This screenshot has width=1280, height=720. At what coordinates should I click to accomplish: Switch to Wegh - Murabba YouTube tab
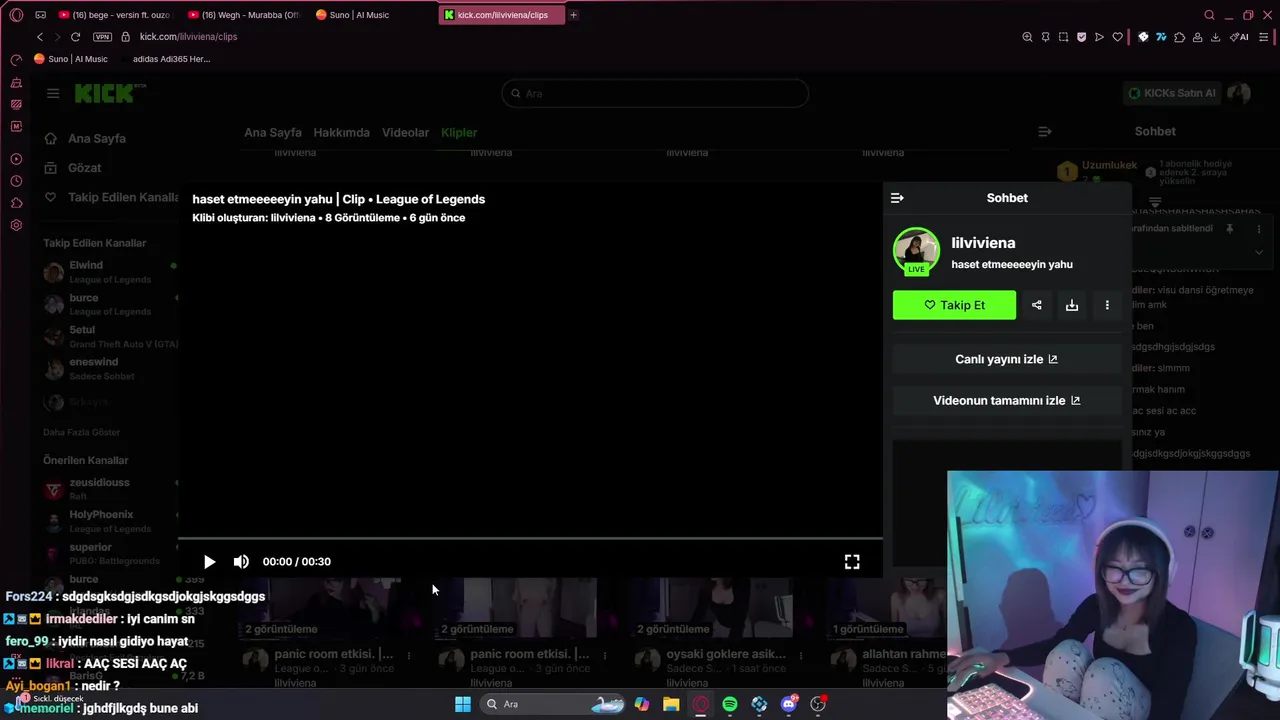(x=242, y=15)
